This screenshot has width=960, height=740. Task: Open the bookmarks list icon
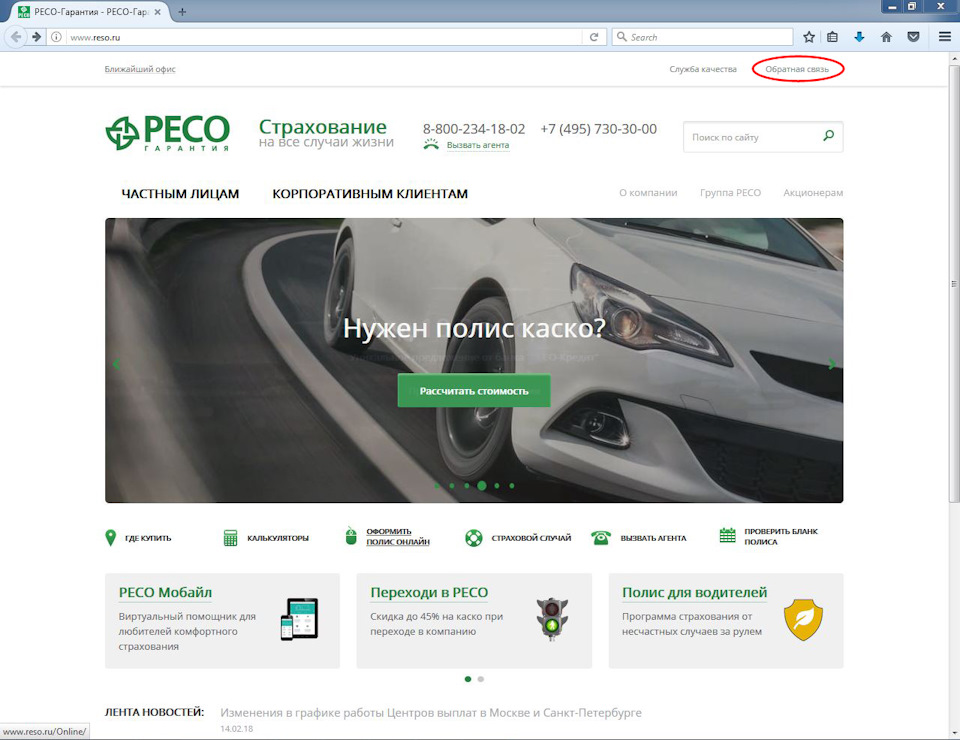tap(832, 37)
